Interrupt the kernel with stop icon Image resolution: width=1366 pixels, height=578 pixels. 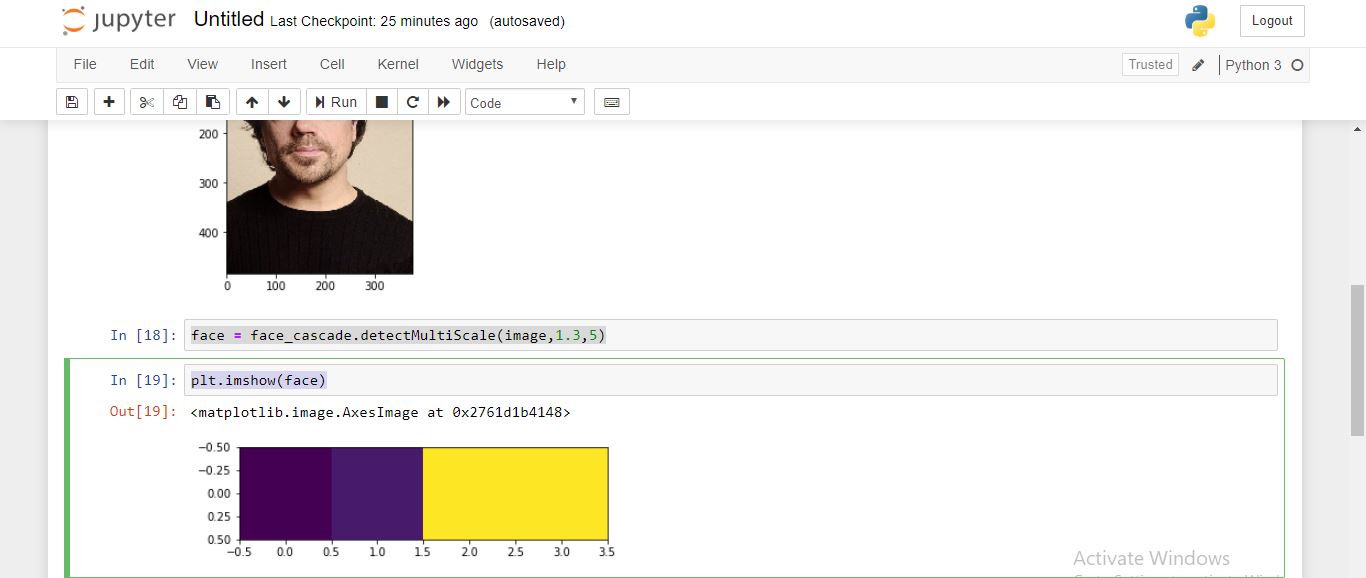[381, 102]
